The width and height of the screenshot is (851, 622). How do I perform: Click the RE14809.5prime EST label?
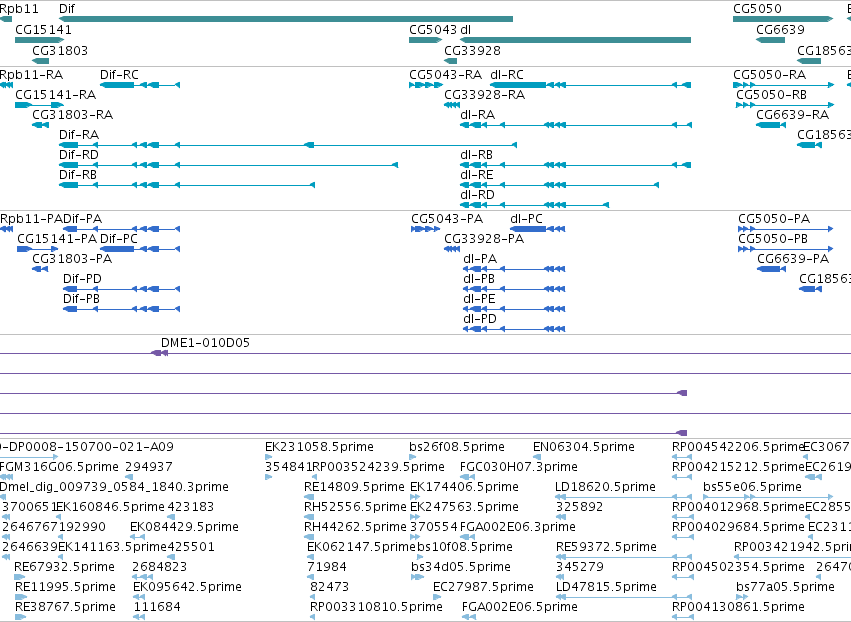point(354,487)
